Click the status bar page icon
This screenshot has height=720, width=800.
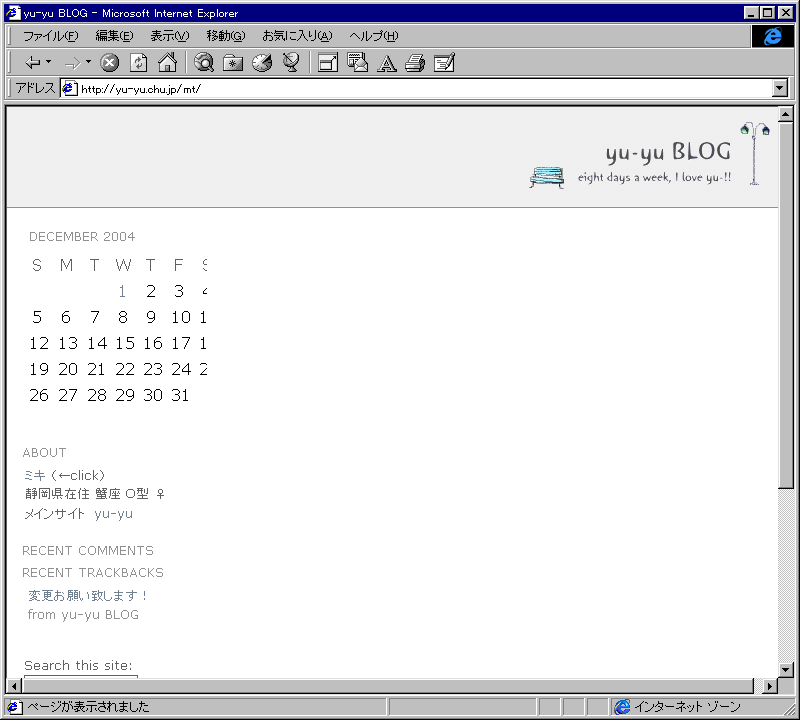[x=14, y=707]
